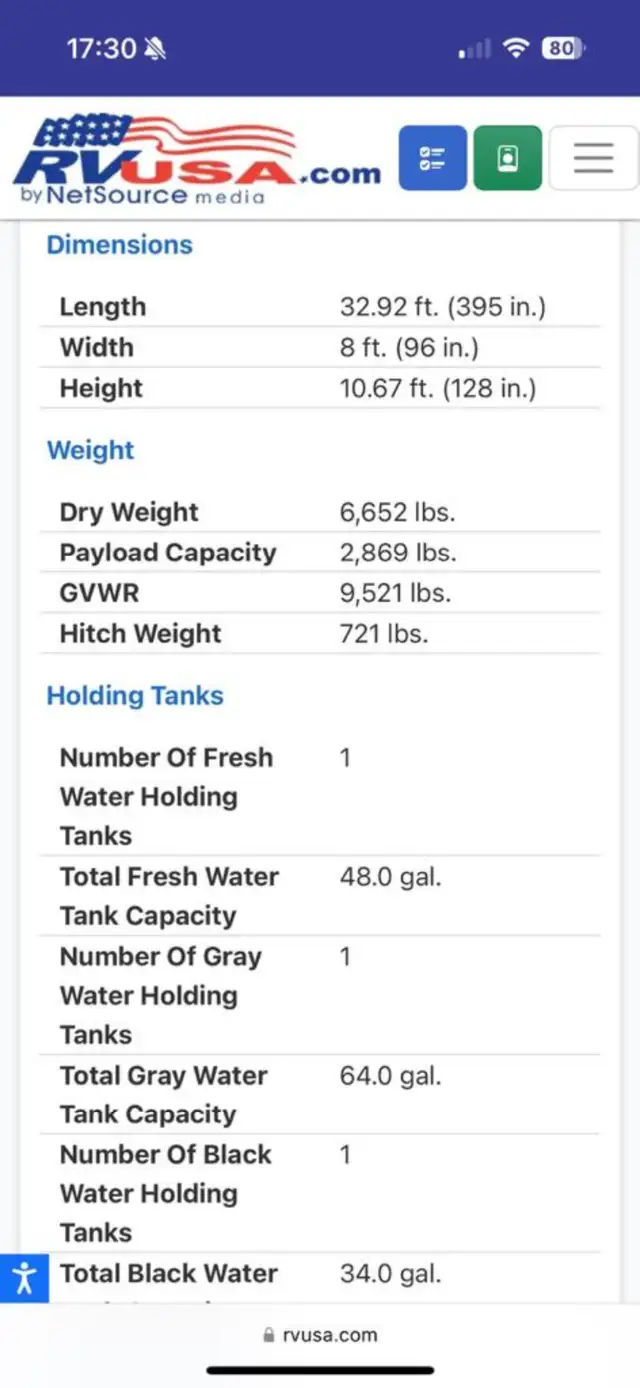The height and width of the screenshot is (1388, 640).
Task: Tap the cellular signal bars
Action: click(x=474, y=48)
